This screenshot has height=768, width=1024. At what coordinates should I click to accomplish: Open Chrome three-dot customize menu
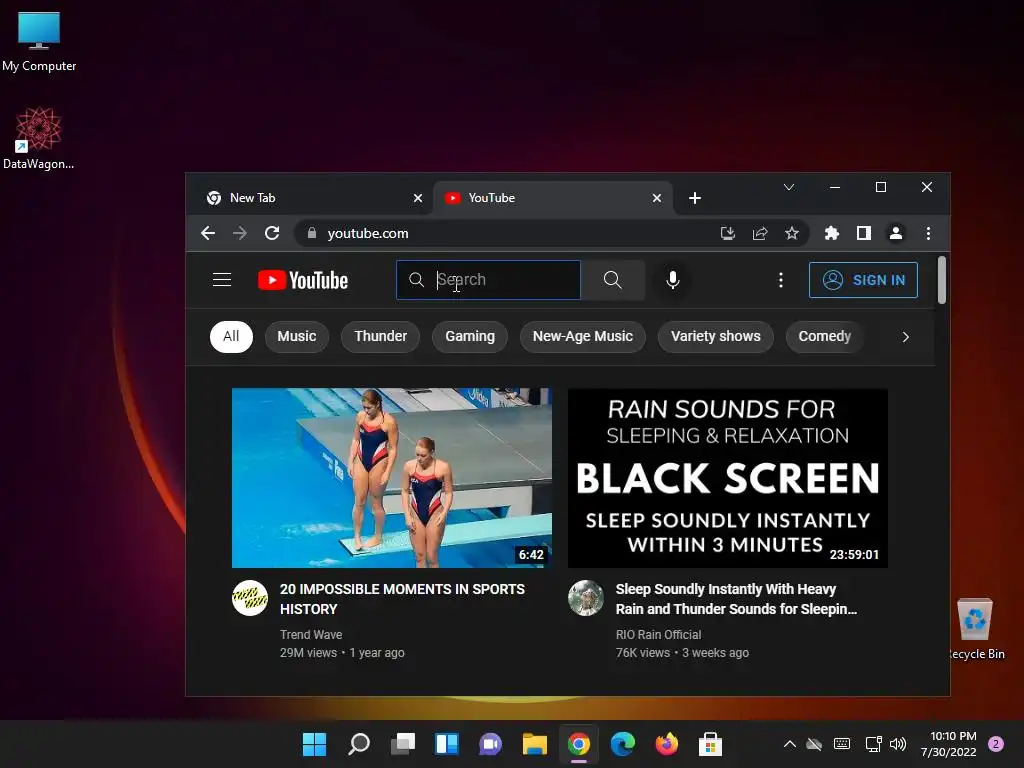pos(928,233)
